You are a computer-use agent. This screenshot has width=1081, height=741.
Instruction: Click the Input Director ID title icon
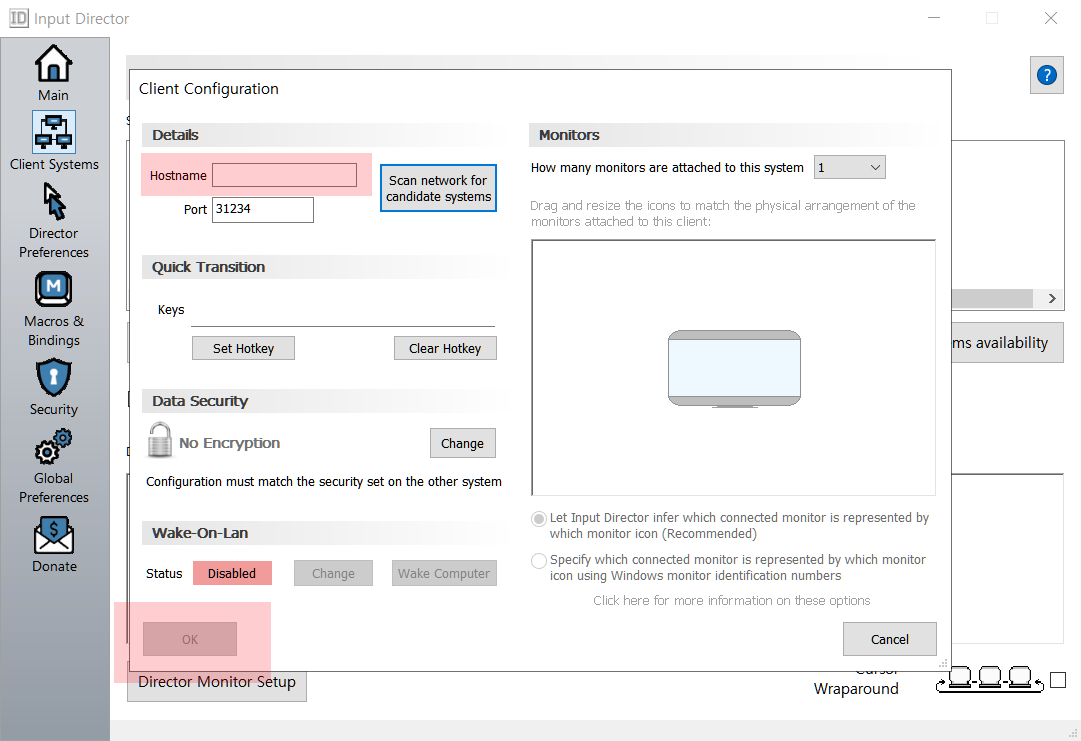click(x=19, y=18)
